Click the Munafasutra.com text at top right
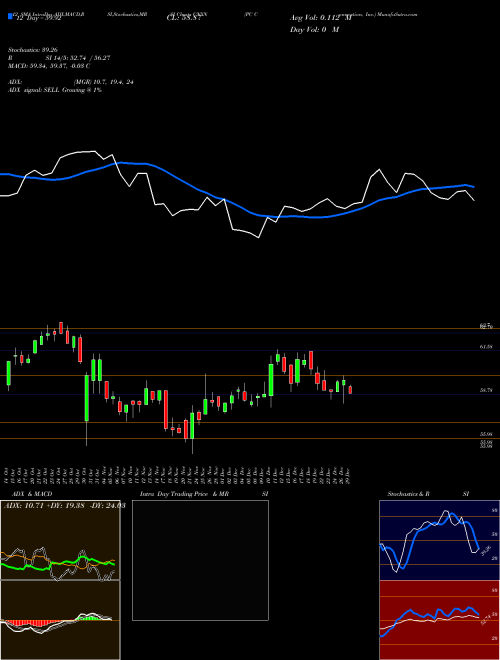The image size is (500, 660). [398, 14]
